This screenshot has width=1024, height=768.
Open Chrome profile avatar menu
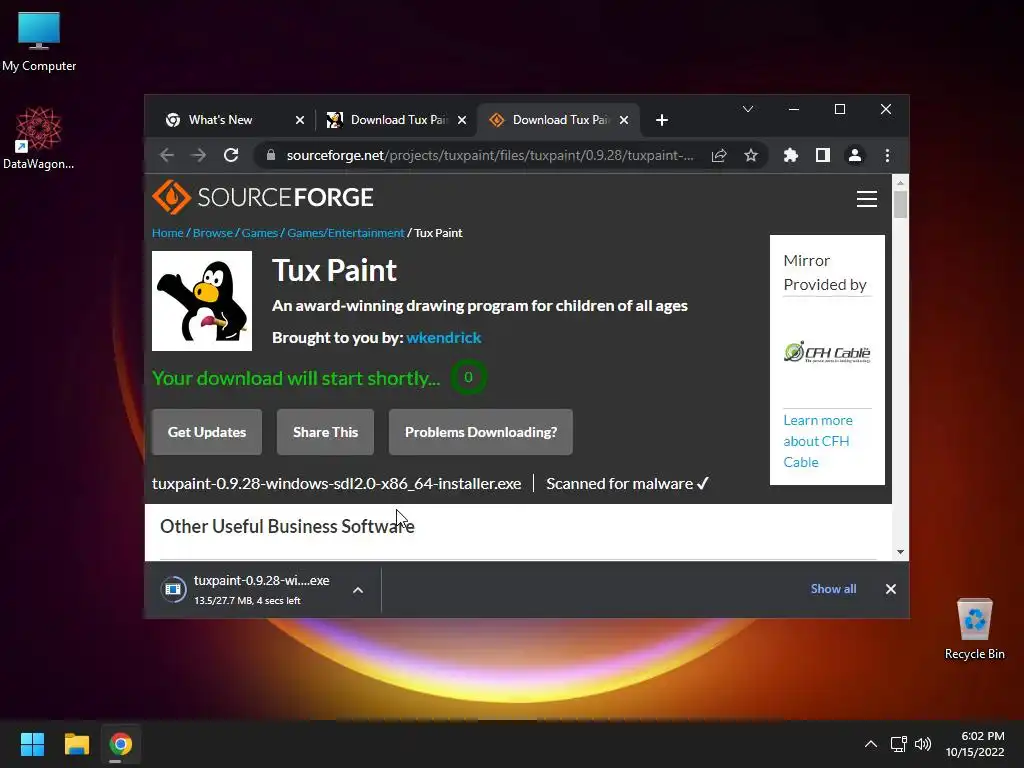pyautogui.click(x=855, y=155)
